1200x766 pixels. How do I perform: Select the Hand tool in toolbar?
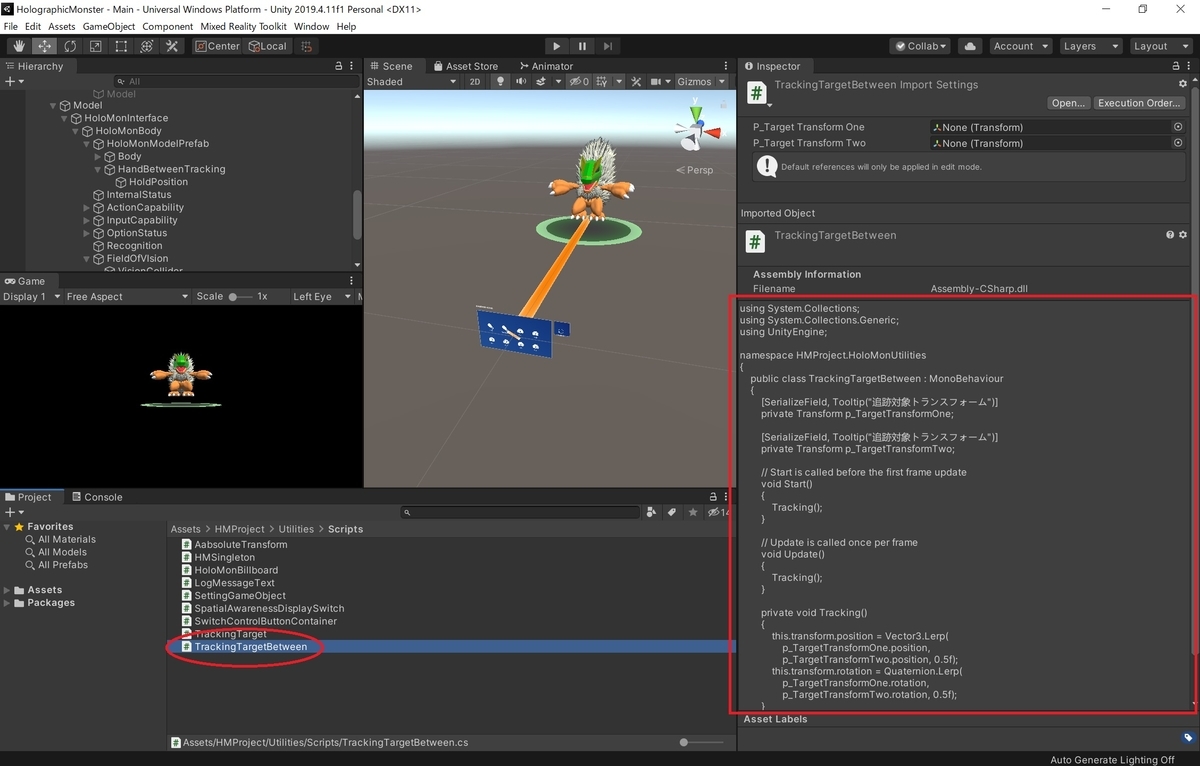(x=19, y=46)
